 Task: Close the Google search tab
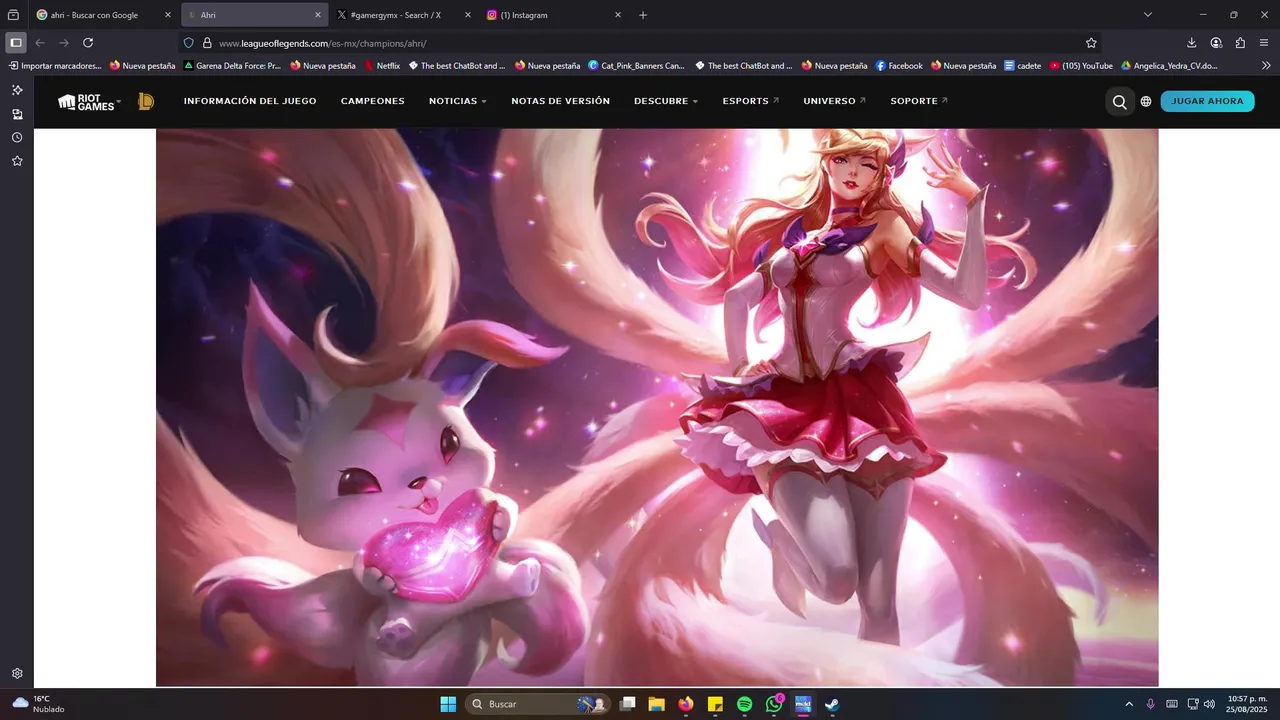[168, 15]
